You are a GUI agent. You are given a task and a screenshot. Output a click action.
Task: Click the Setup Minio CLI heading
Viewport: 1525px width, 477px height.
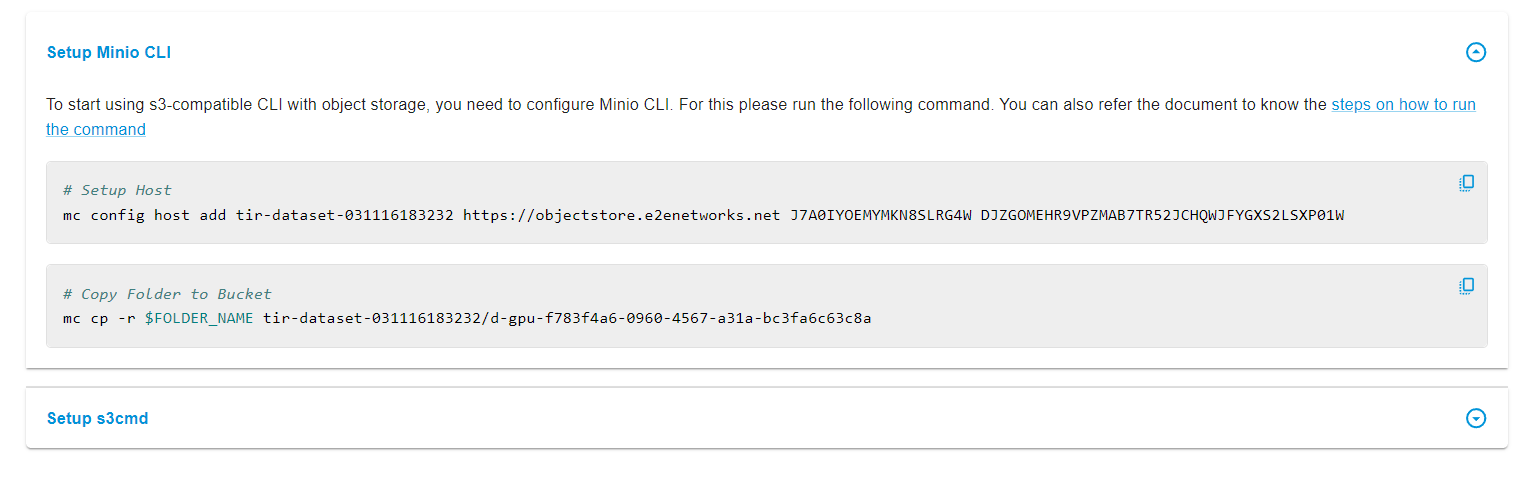(x=109, y=53)
